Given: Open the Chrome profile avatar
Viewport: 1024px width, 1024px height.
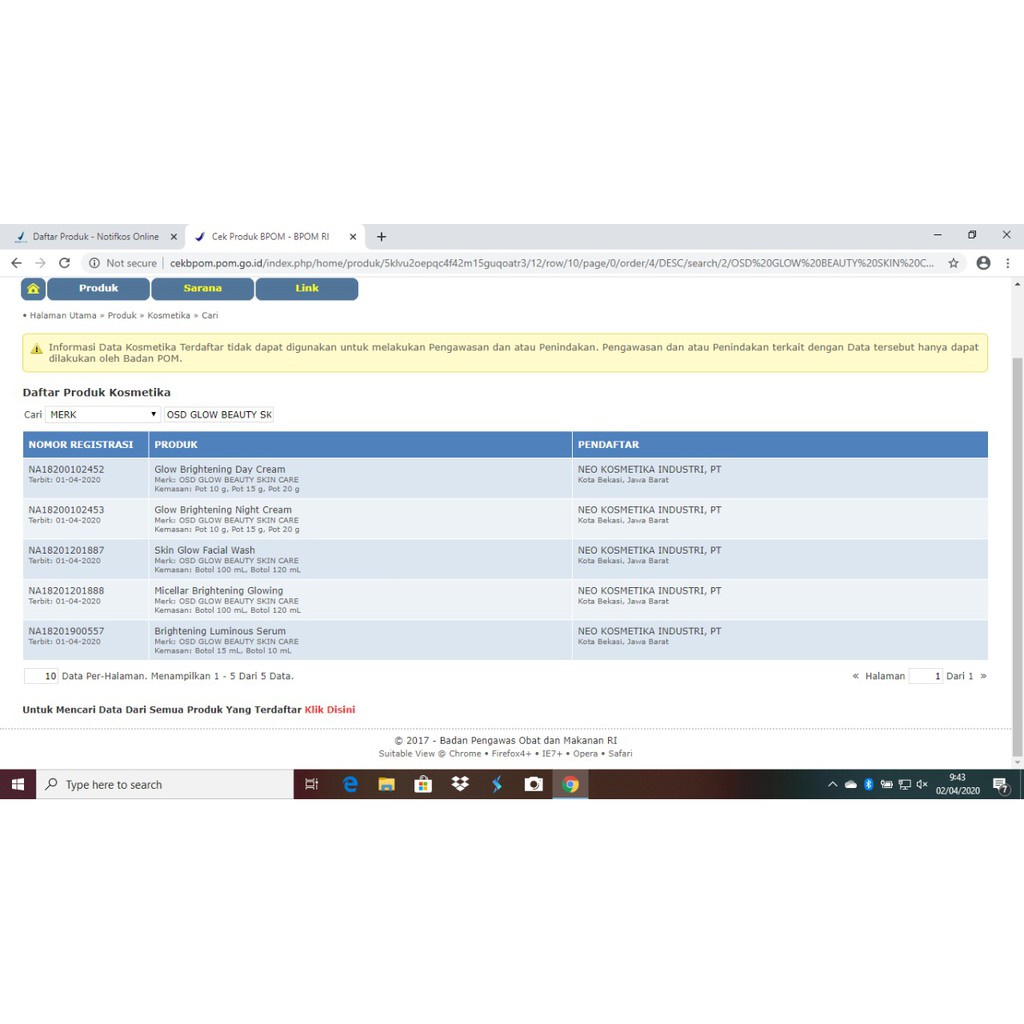Looking at the screenshot, I should click(x=983, y=263).
